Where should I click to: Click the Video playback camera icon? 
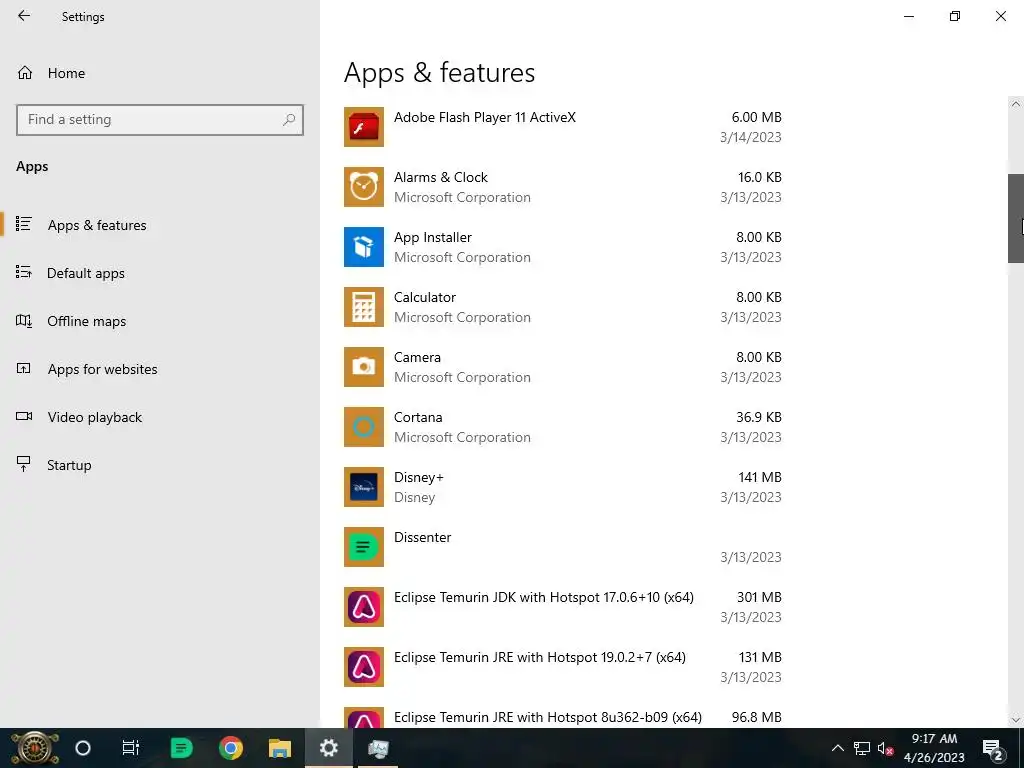(x=24, y=416)
